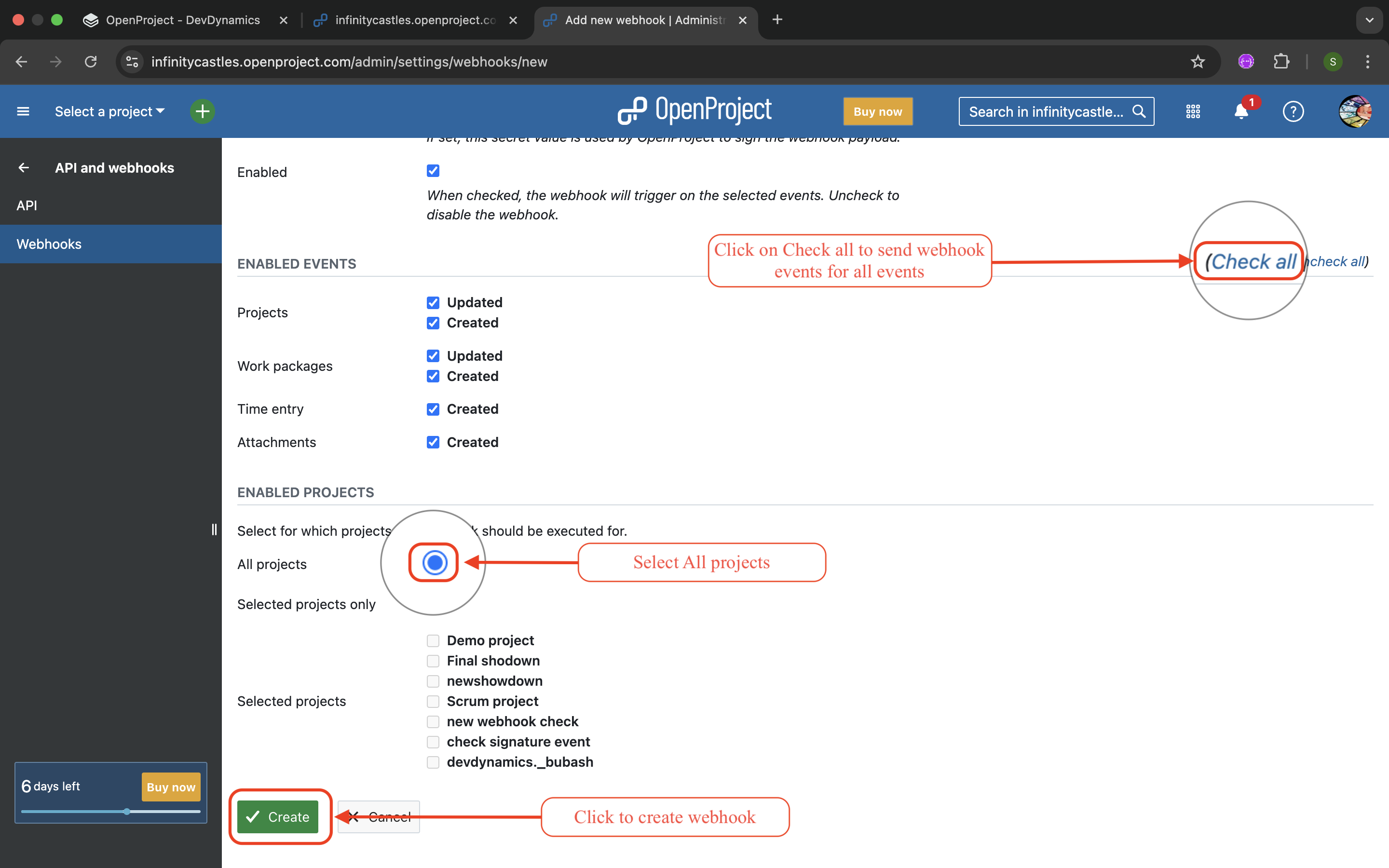The width and height of the screenshot is (1389, 868).
Task: Switch to the OpenProject - DevDynamics tab
Action: coord(182,20)
